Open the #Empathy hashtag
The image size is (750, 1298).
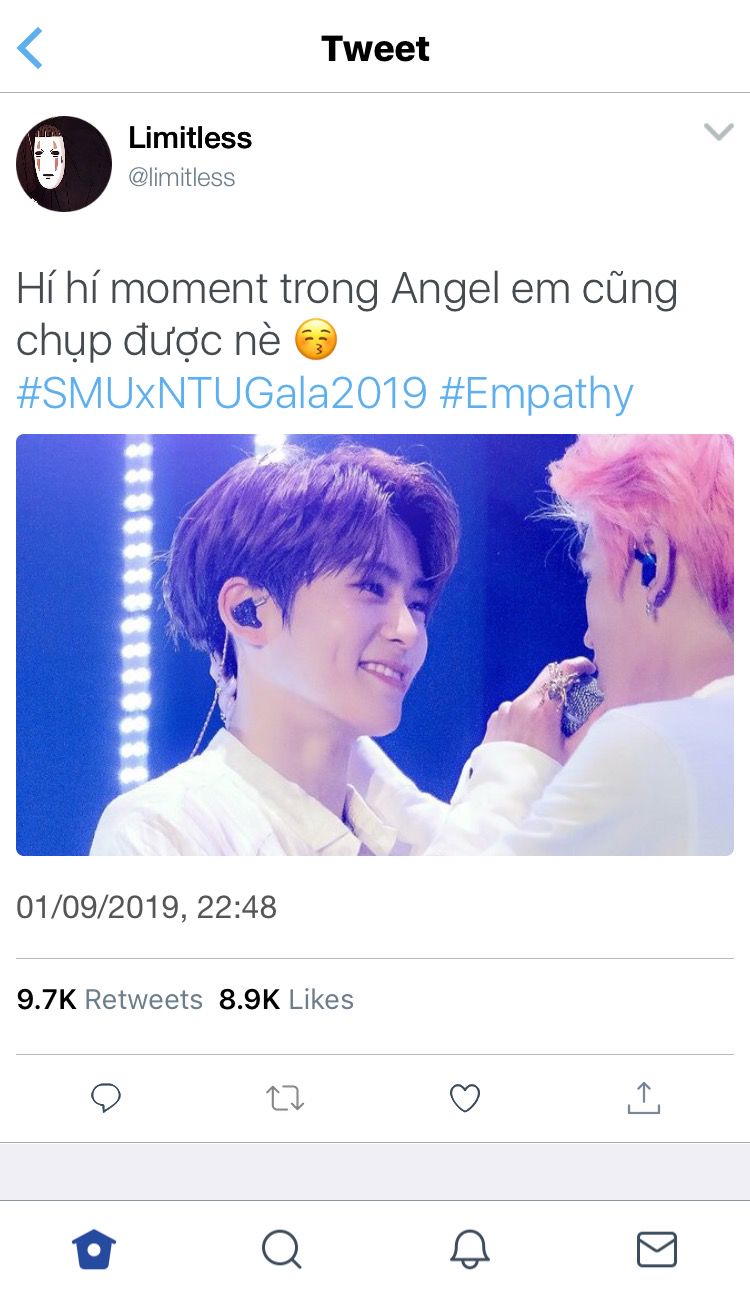coord(537,394)
